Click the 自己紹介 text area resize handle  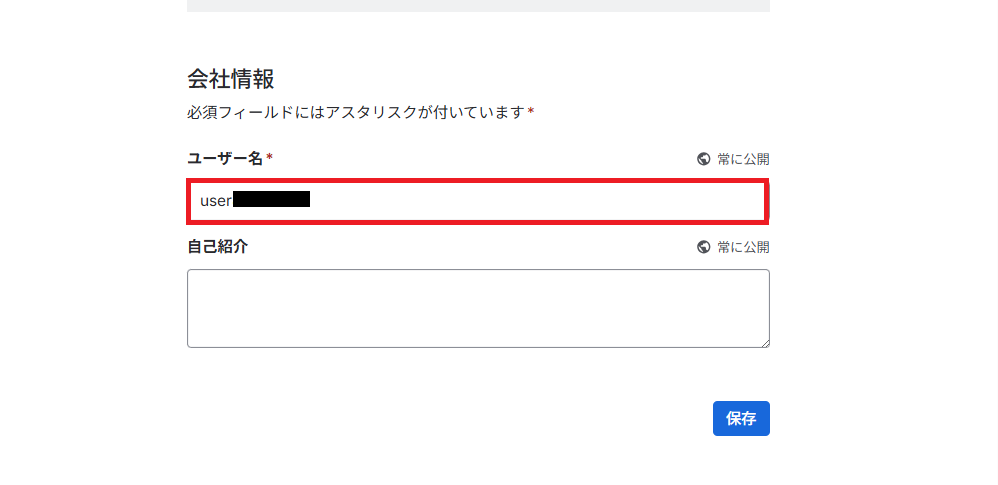click(x=765, y=343)
